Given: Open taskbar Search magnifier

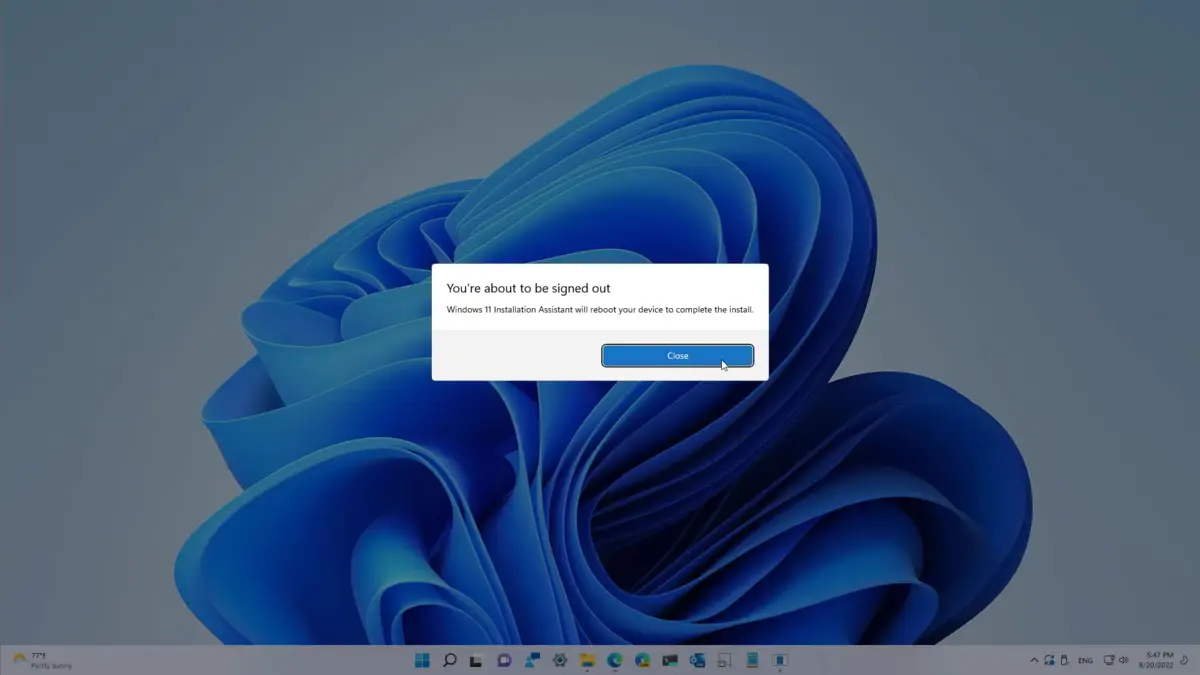Looking at the screenshot, I should tap(450, 660).
